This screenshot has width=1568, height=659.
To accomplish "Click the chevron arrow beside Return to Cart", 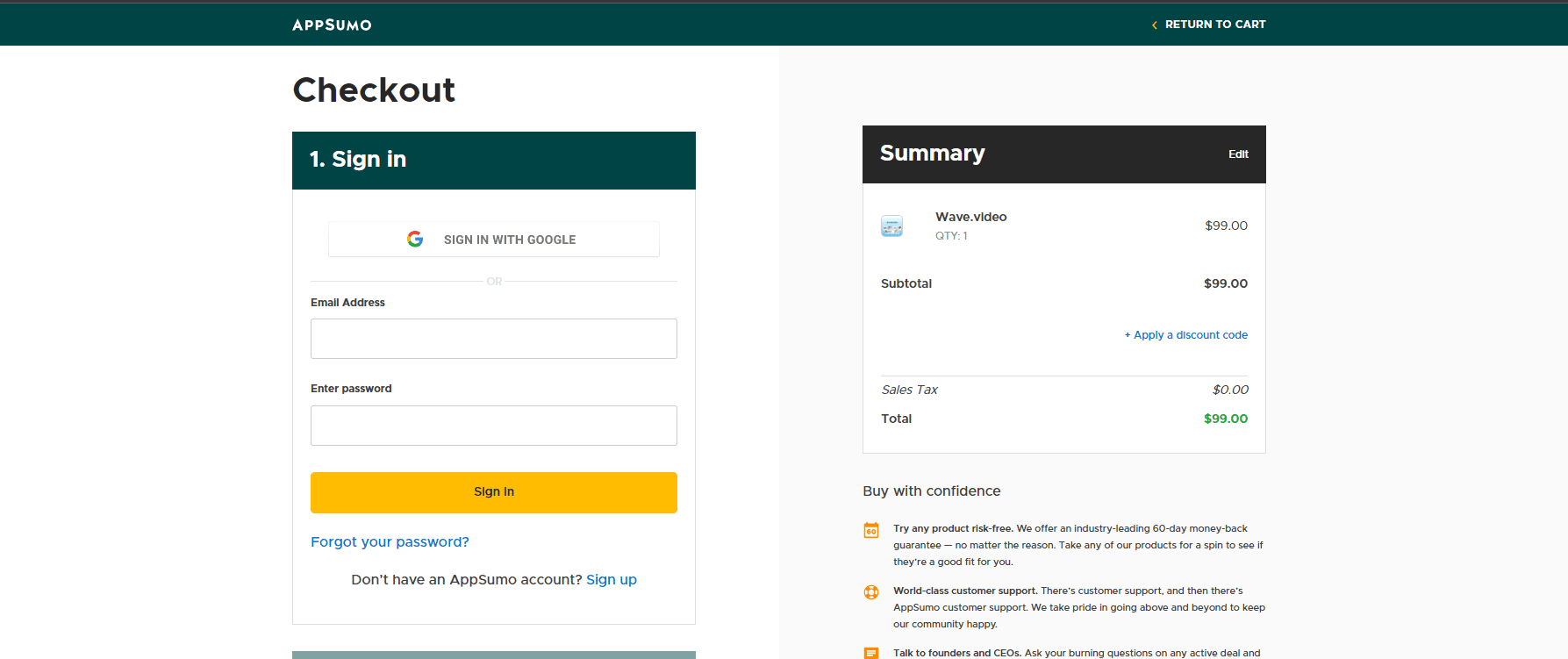I will click(1154, 25).
